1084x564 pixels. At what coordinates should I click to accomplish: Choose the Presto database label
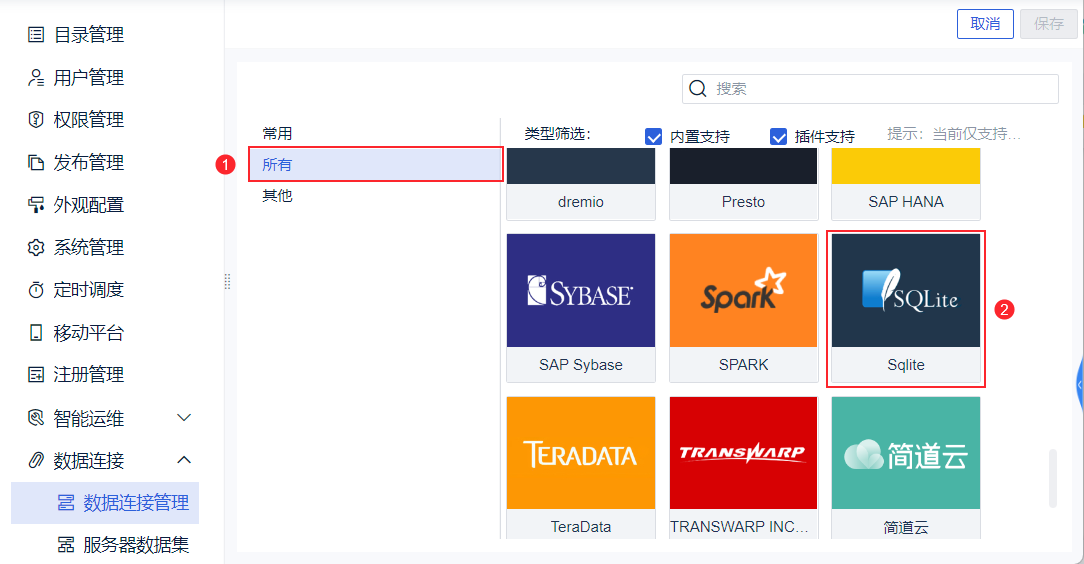[x=743, y=202]
